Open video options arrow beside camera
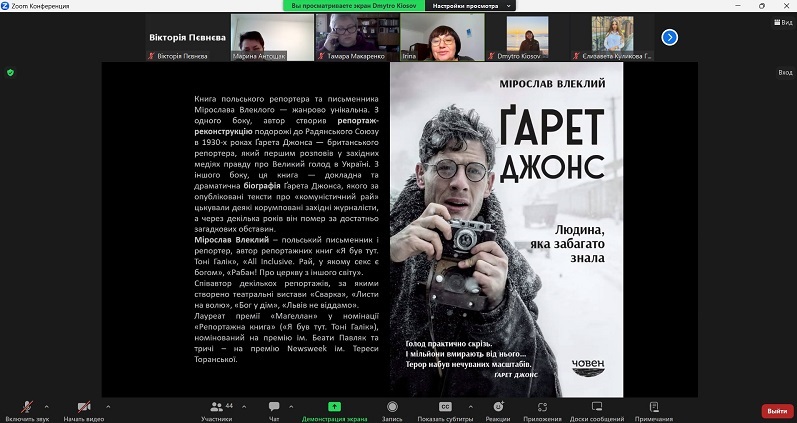 pyautogui.click(x=108, y=407)
